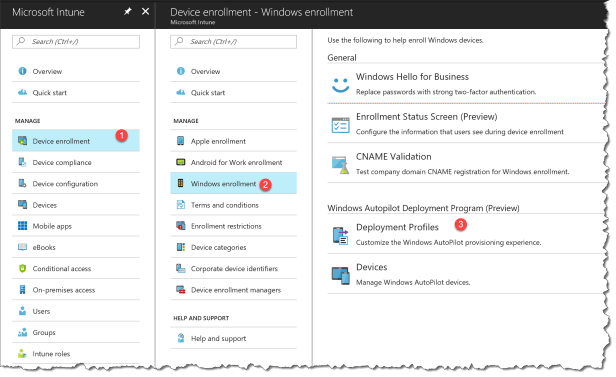Click the Device enrollment icon

pyautogui.click(x=22, y=141)
